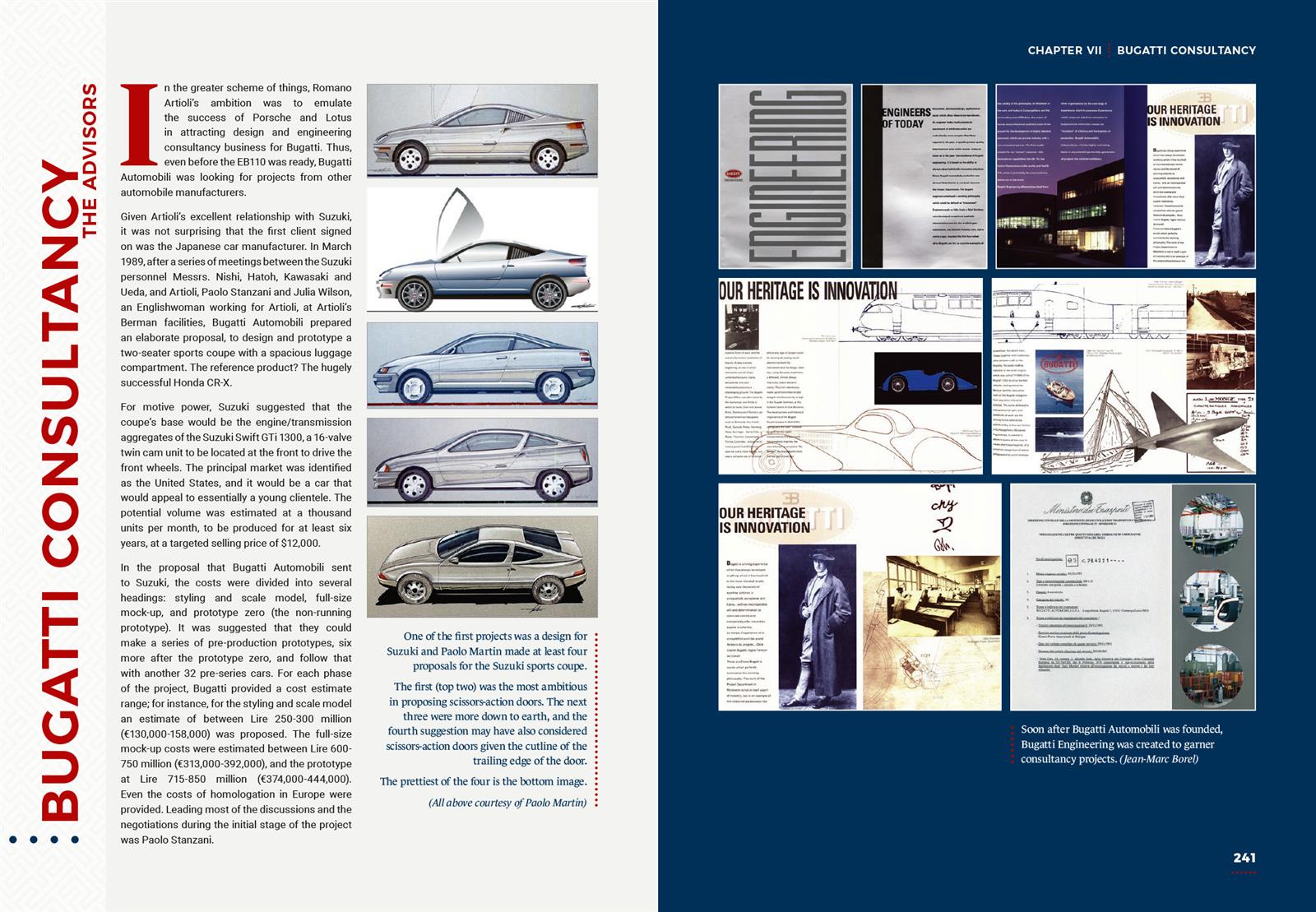The image size is (1316, 912).
Task: Click the third coupe sketch with red baseline
Action: pos(482,365)
